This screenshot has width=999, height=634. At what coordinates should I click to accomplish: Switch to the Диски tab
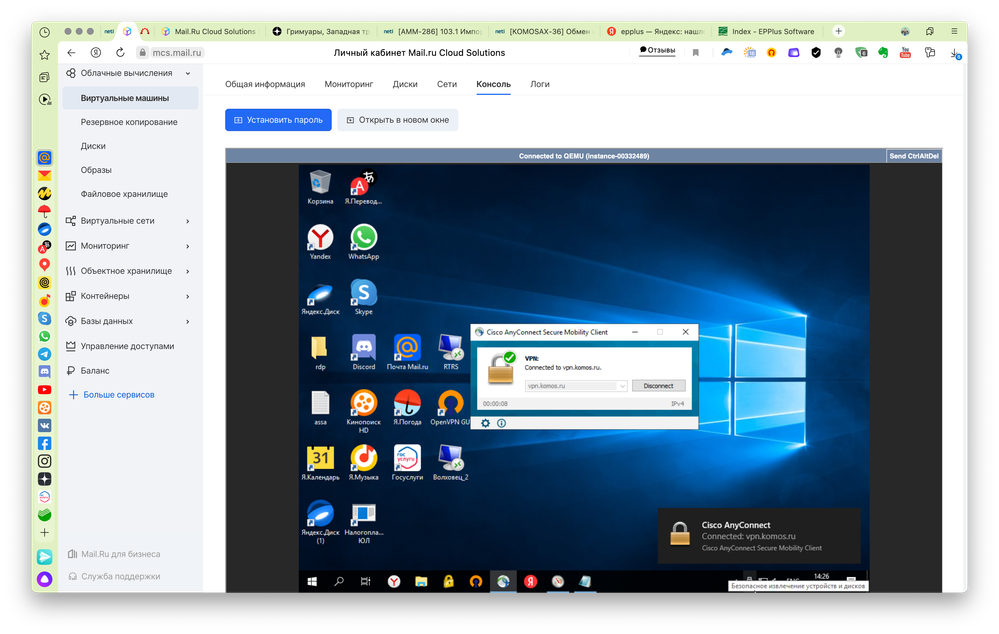click(x=405, y=84)
